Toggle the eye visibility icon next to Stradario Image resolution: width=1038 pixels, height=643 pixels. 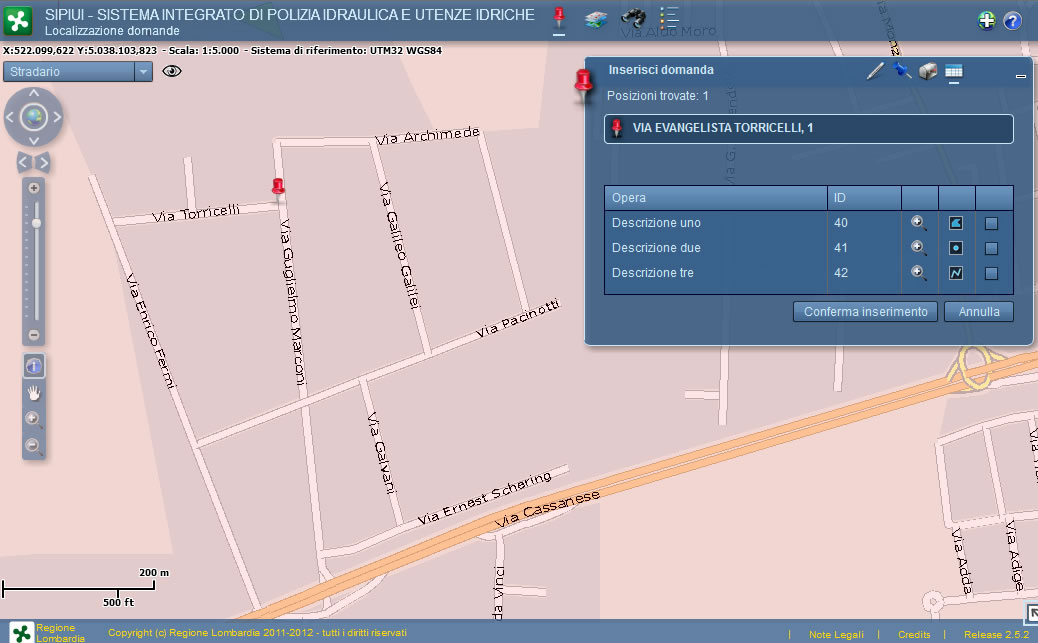171,72
